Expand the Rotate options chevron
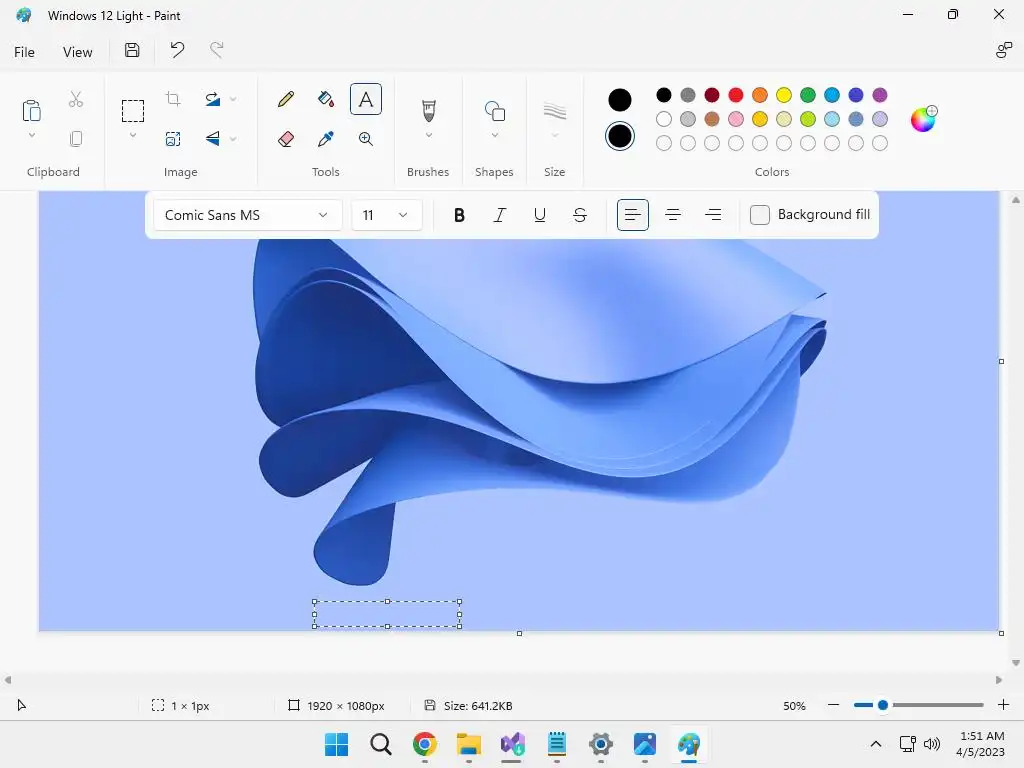The width and height of the screenshot is (1024, 768). pos(233,99)
